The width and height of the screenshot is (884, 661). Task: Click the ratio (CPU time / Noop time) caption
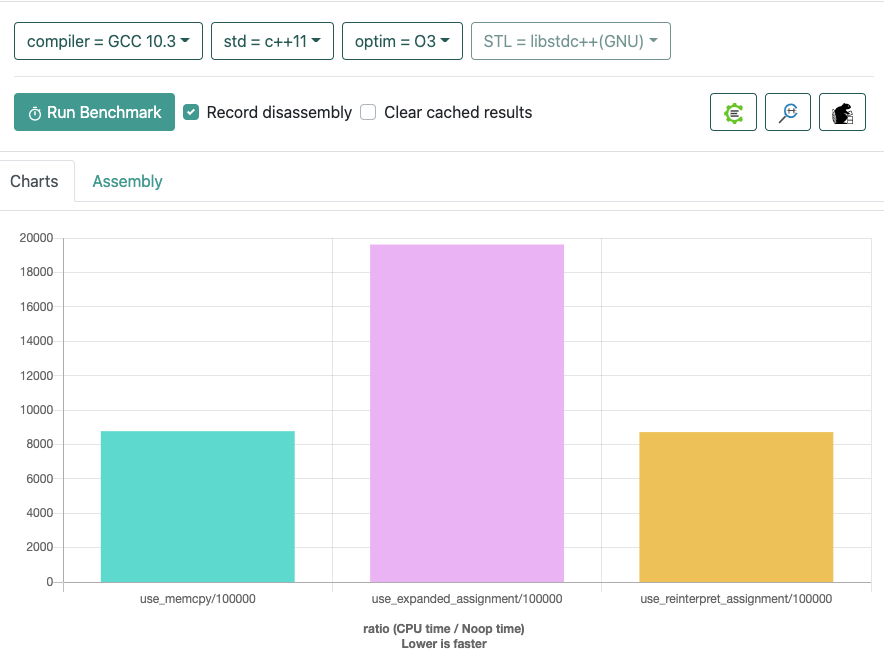(444, 629)
